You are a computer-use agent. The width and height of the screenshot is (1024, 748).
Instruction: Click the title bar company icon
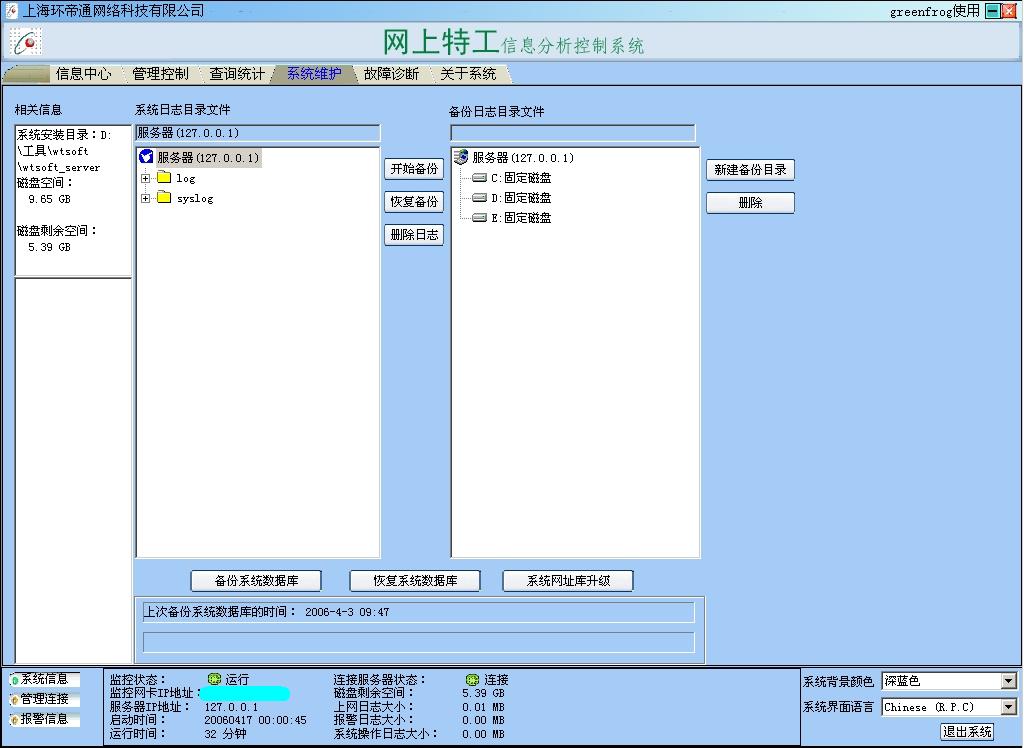[x=11, y=10]
